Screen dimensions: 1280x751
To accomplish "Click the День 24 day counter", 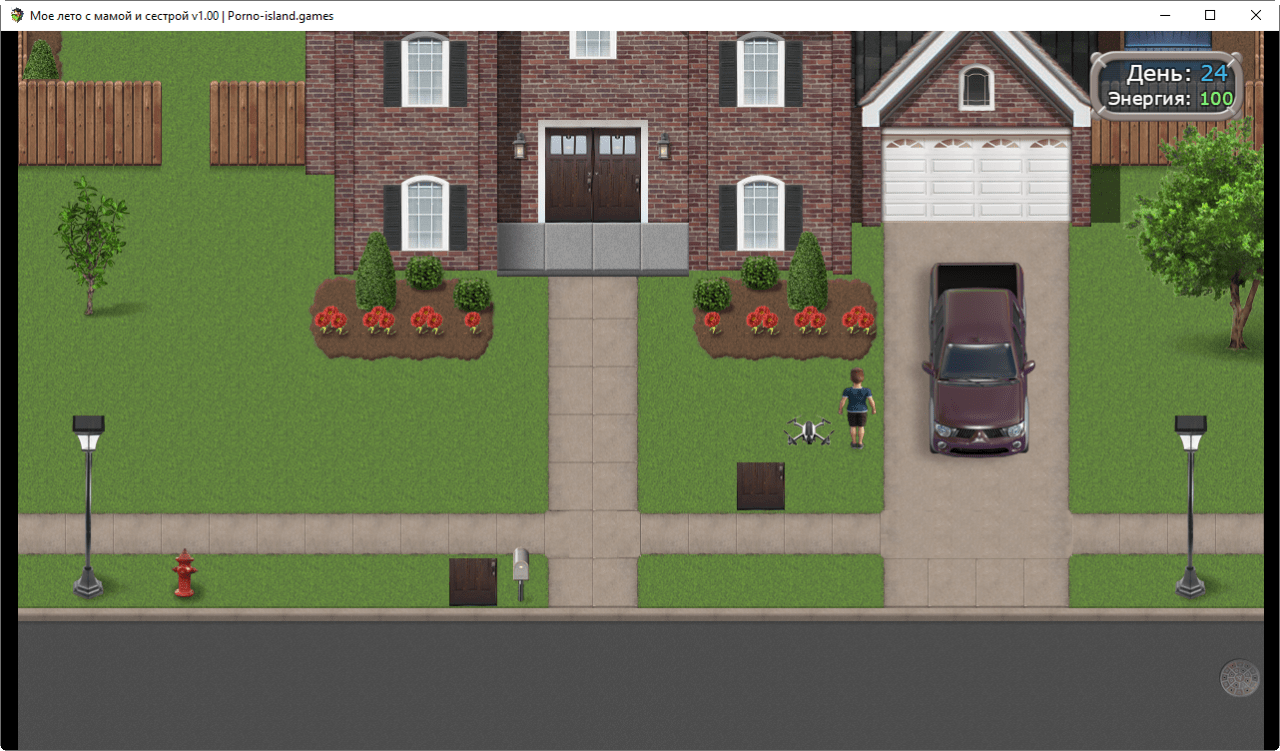I will 1176,74.
